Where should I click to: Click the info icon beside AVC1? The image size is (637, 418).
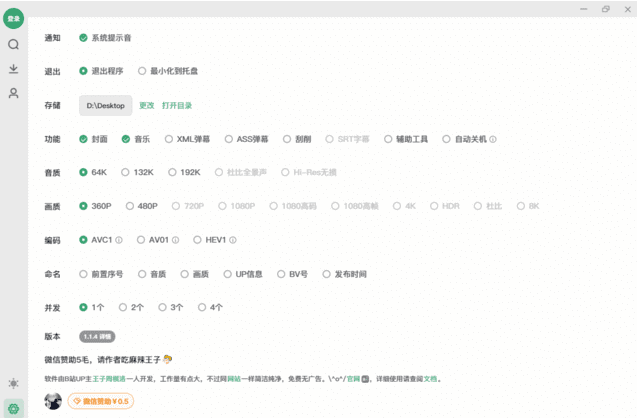pyautogui.click(x=119, y=241)
